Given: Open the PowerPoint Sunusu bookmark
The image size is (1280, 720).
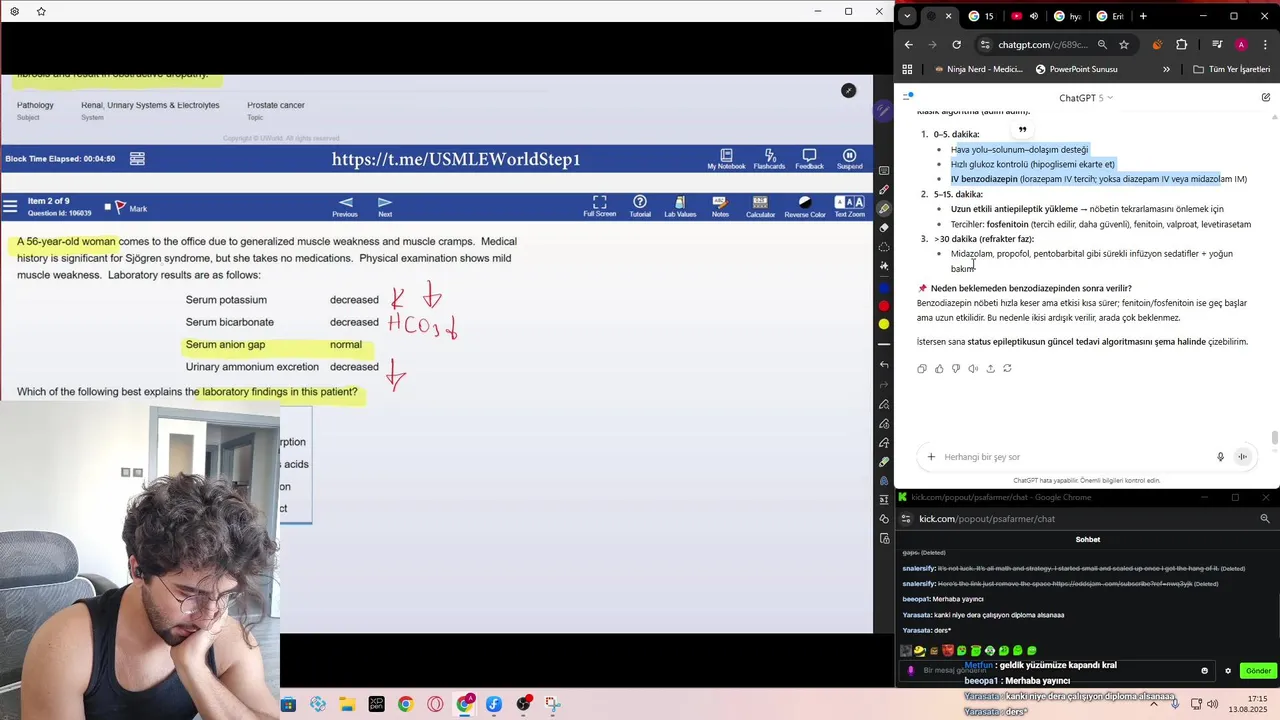Looking at the screenshot, I should point(1076,69).
